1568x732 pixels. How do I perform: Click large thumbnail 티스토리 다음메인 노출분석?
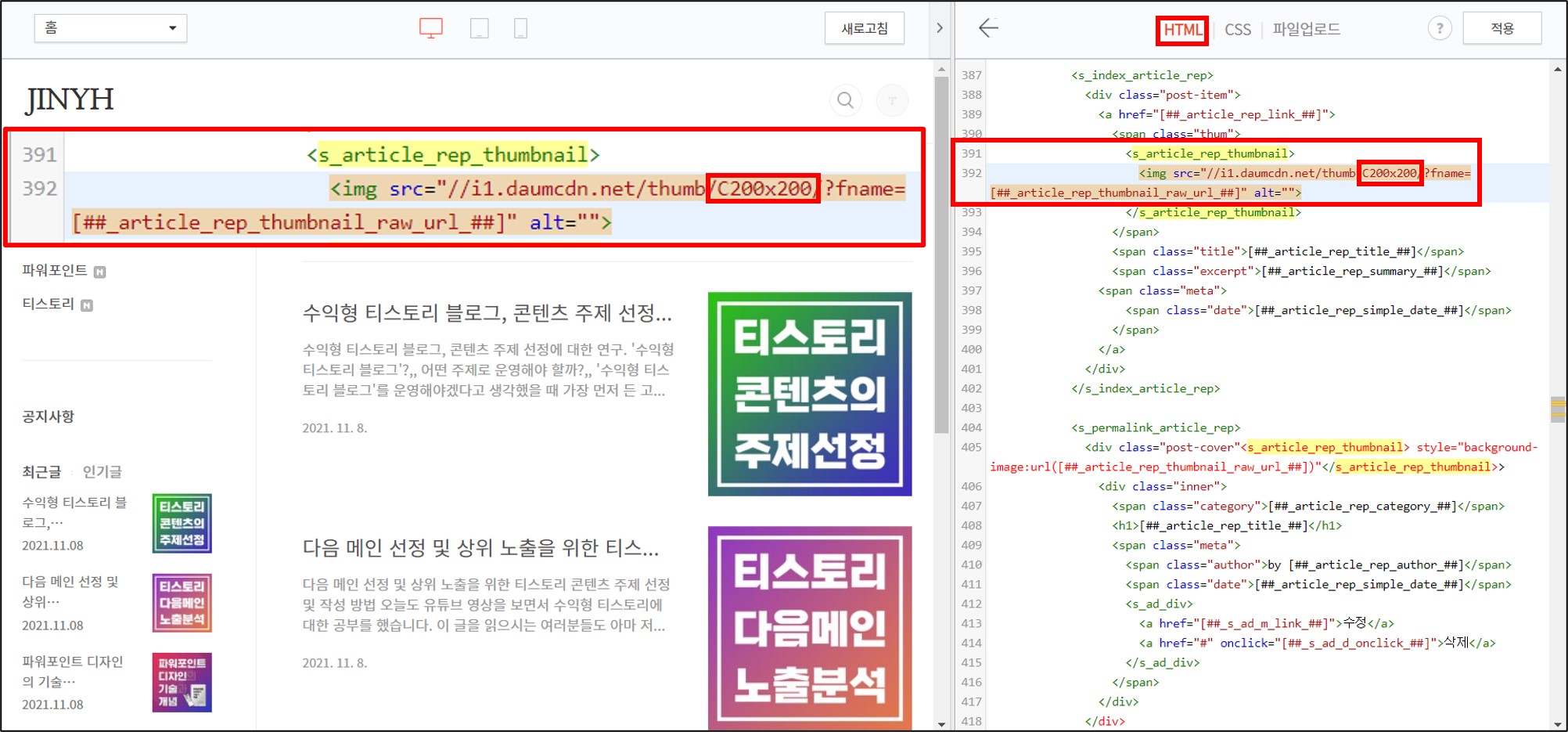[810, 628]
